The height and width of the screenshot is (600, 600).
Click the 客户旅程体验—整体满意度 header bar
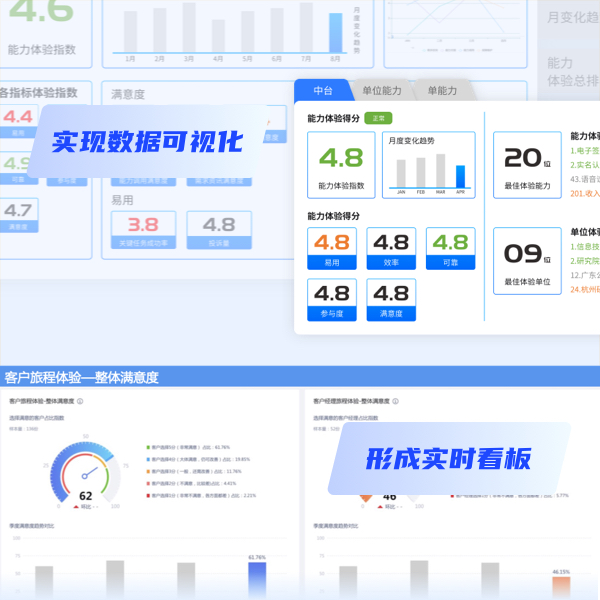coord(300,377)
